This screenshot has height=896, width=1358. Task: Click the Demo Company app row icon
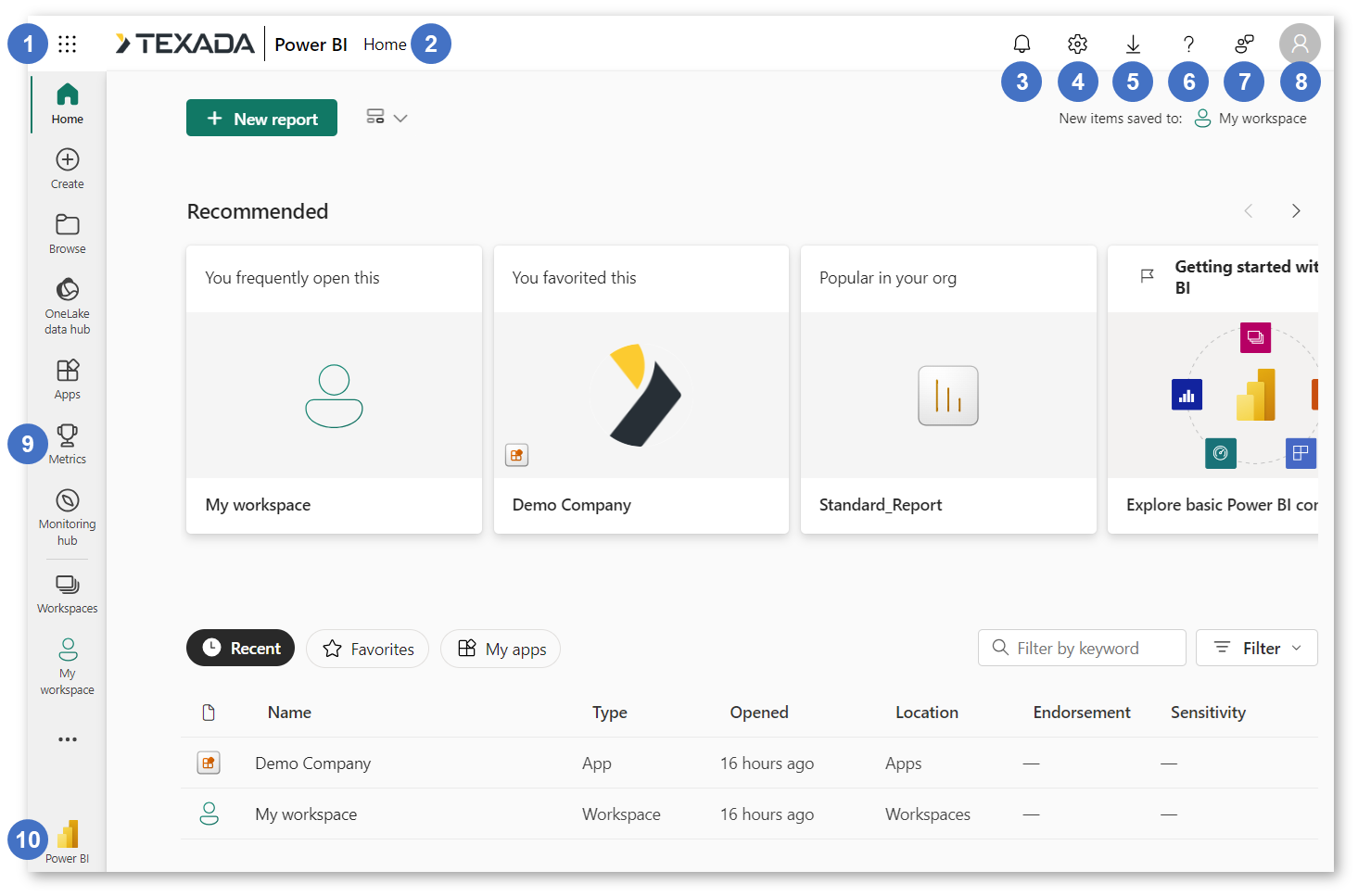[209, 763]
